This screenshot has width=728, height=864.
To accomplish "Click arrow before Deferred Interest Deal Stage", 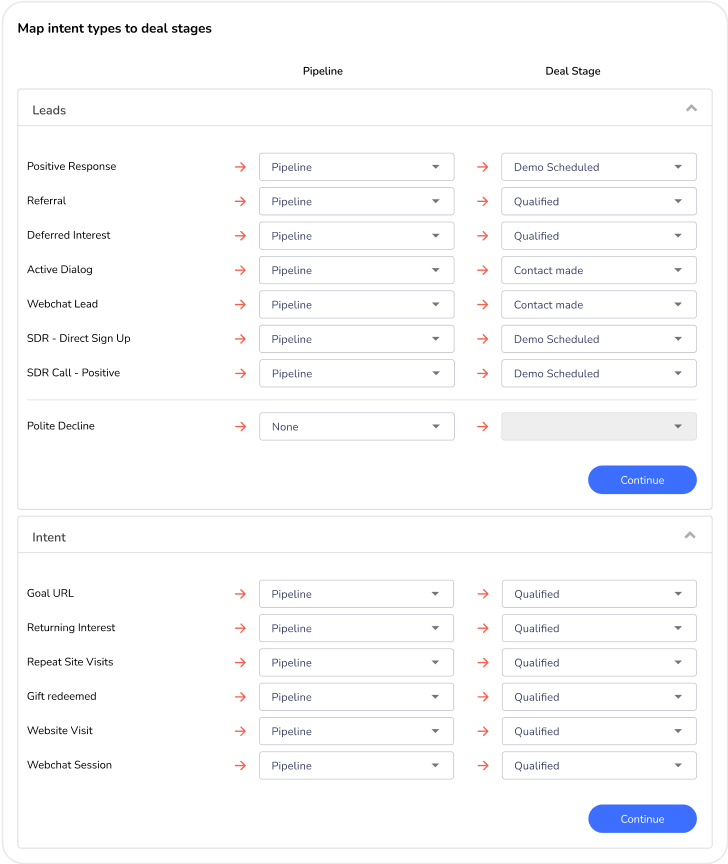I will (x=483, y=236).
